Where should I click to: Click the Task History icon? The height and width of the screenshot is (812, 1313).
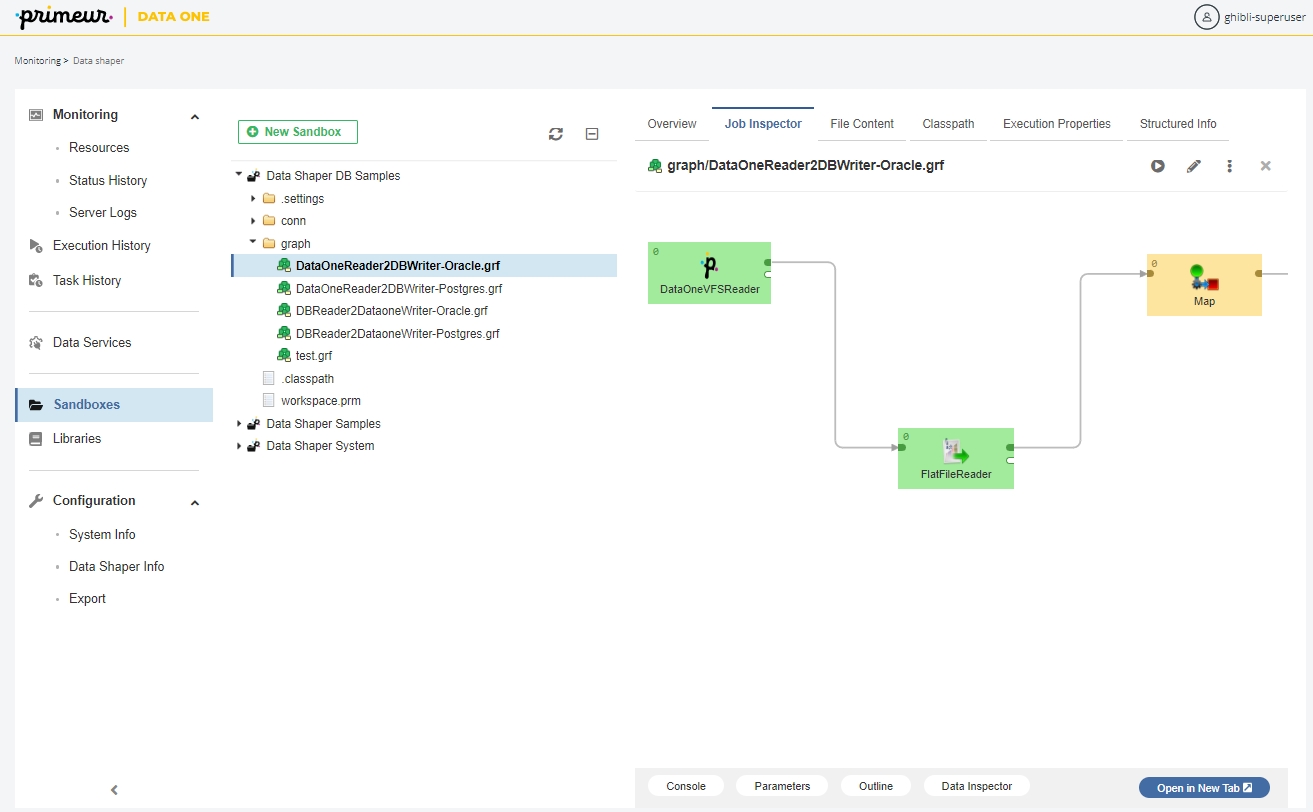(x=36, y=281)
